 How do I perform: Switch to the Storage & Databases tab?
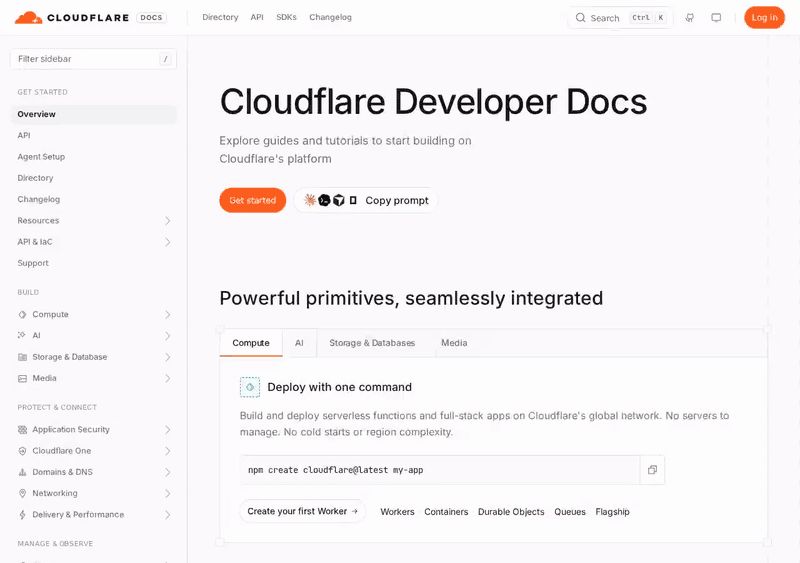372,343
